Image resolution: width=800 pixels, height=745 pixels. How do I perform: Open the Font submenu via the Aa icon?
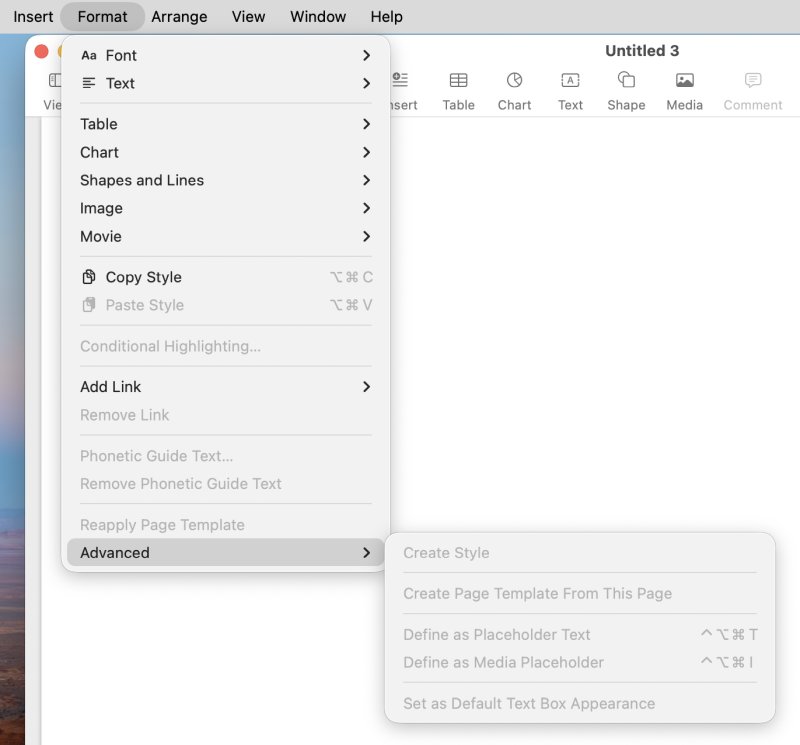point(89,56)
